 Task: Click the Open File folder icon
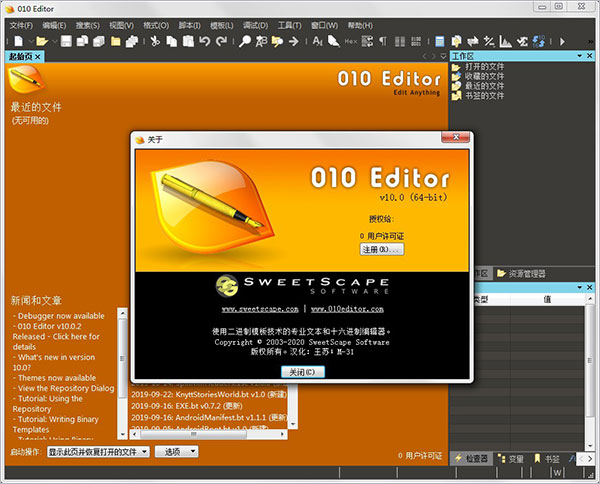click(x=42, y=41)
